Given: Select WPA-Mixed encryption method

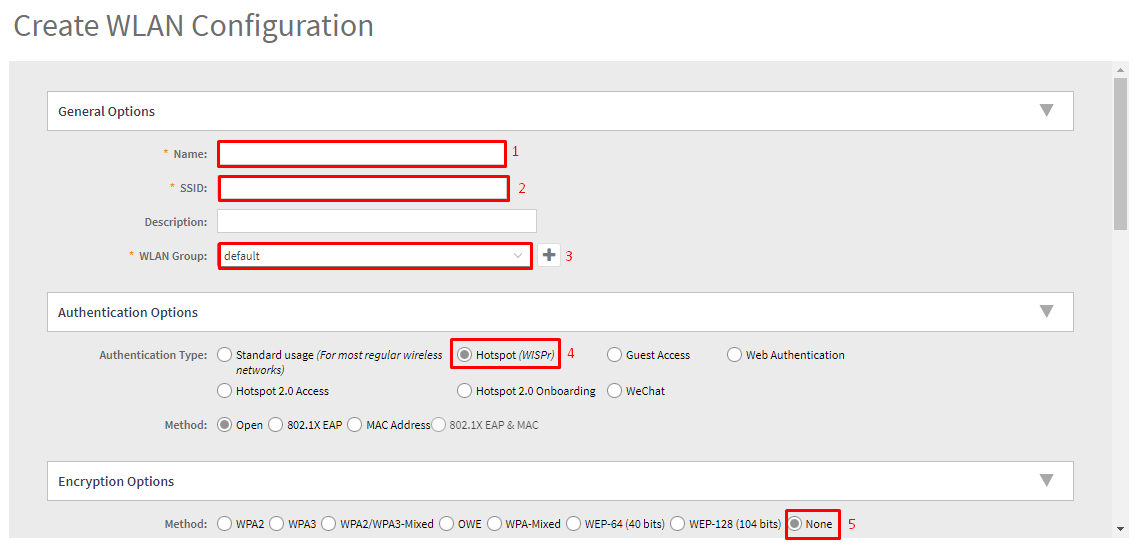Looking at the screenshot, I should [x=495, y=523].
